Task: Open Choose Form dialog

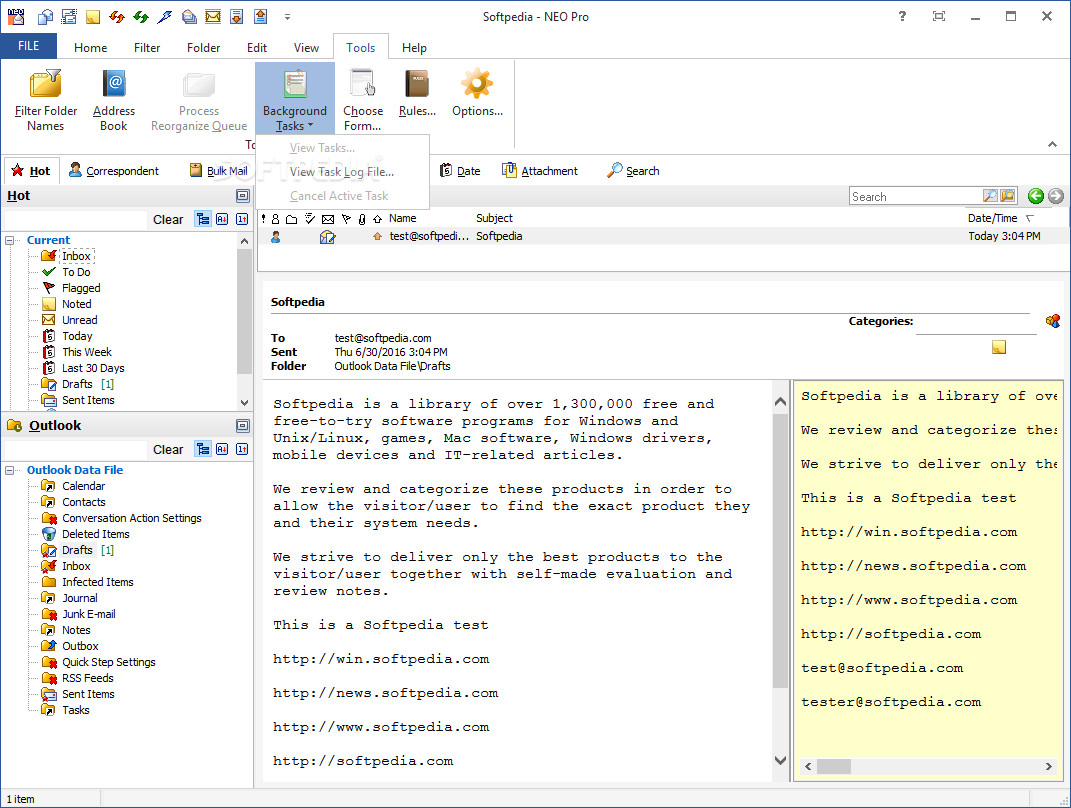Action: coord(363,100)
